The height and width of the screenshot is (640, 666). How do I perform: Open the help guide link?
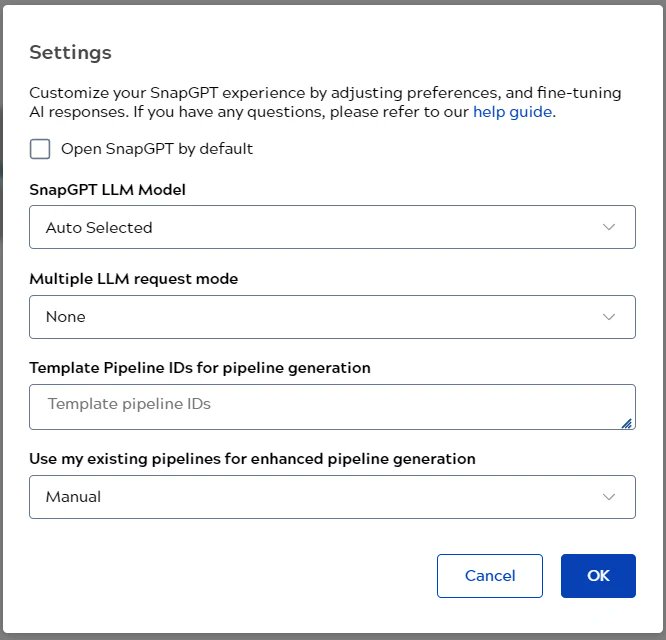pyautogui.click(x=513, y=112)
